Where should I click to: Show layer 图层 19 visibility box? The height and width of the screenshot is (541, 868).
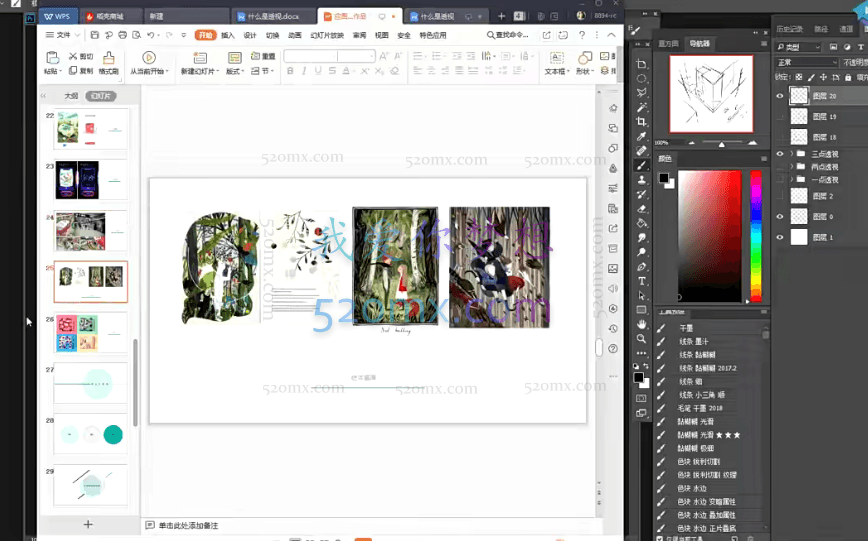(x=780, y=116)
